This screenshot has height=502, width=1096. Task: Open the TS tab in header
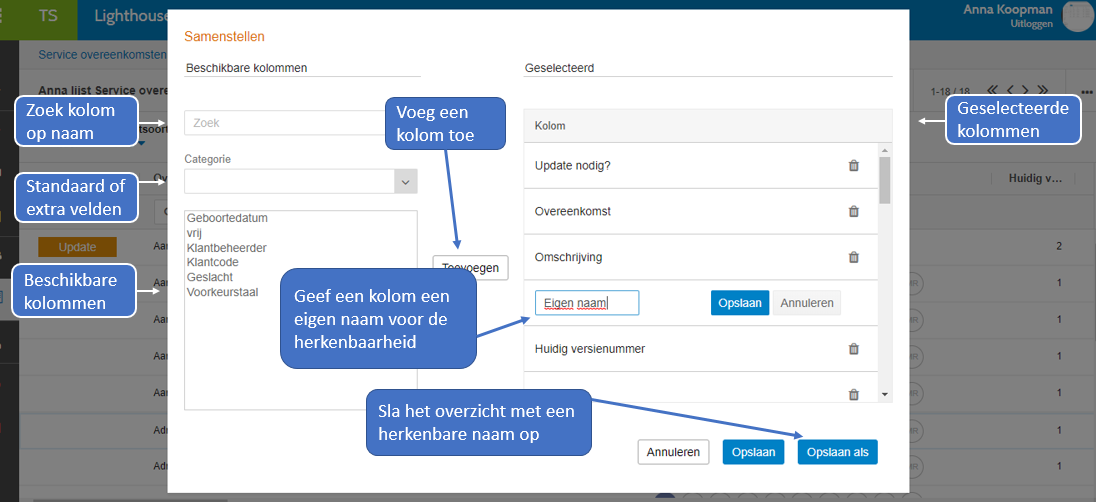pyautogui.click(x=48, y=16)
